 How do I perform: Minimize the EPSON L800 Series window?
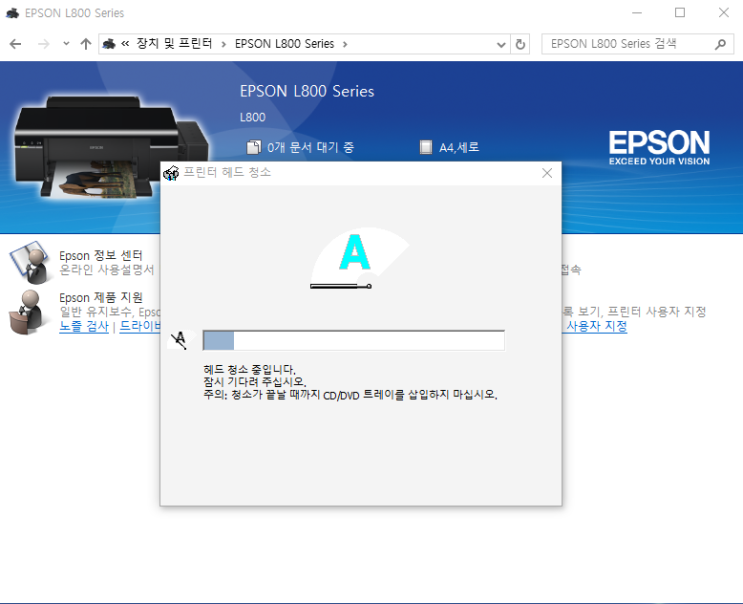(x=637, y=13)
